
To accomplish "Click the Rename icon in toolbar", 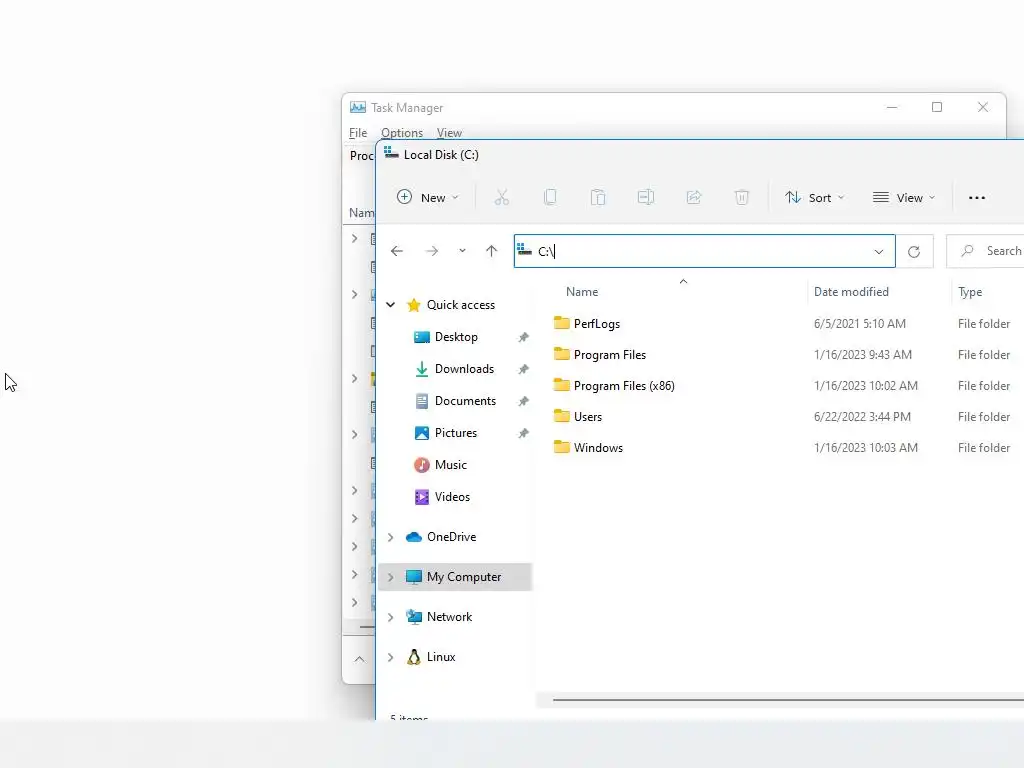I will pos(646,197).
